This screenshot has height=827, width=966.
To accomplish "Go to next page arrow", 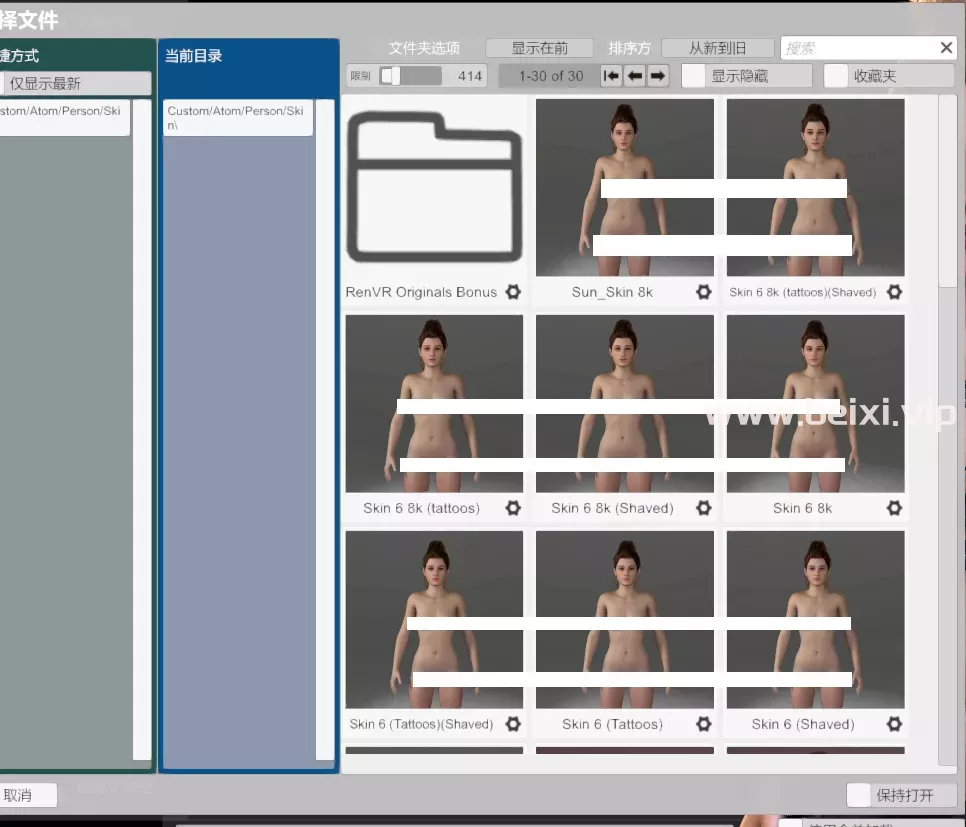I will coord(657,76).
